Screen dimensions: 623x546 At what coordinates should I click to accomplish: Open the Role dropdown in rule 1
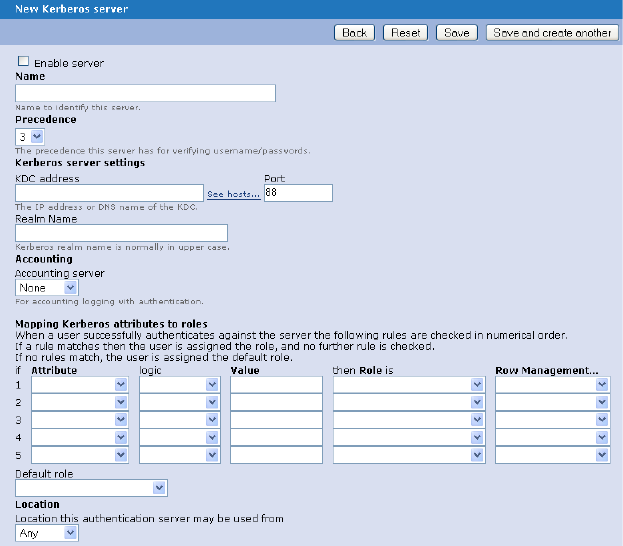(409, 385)
